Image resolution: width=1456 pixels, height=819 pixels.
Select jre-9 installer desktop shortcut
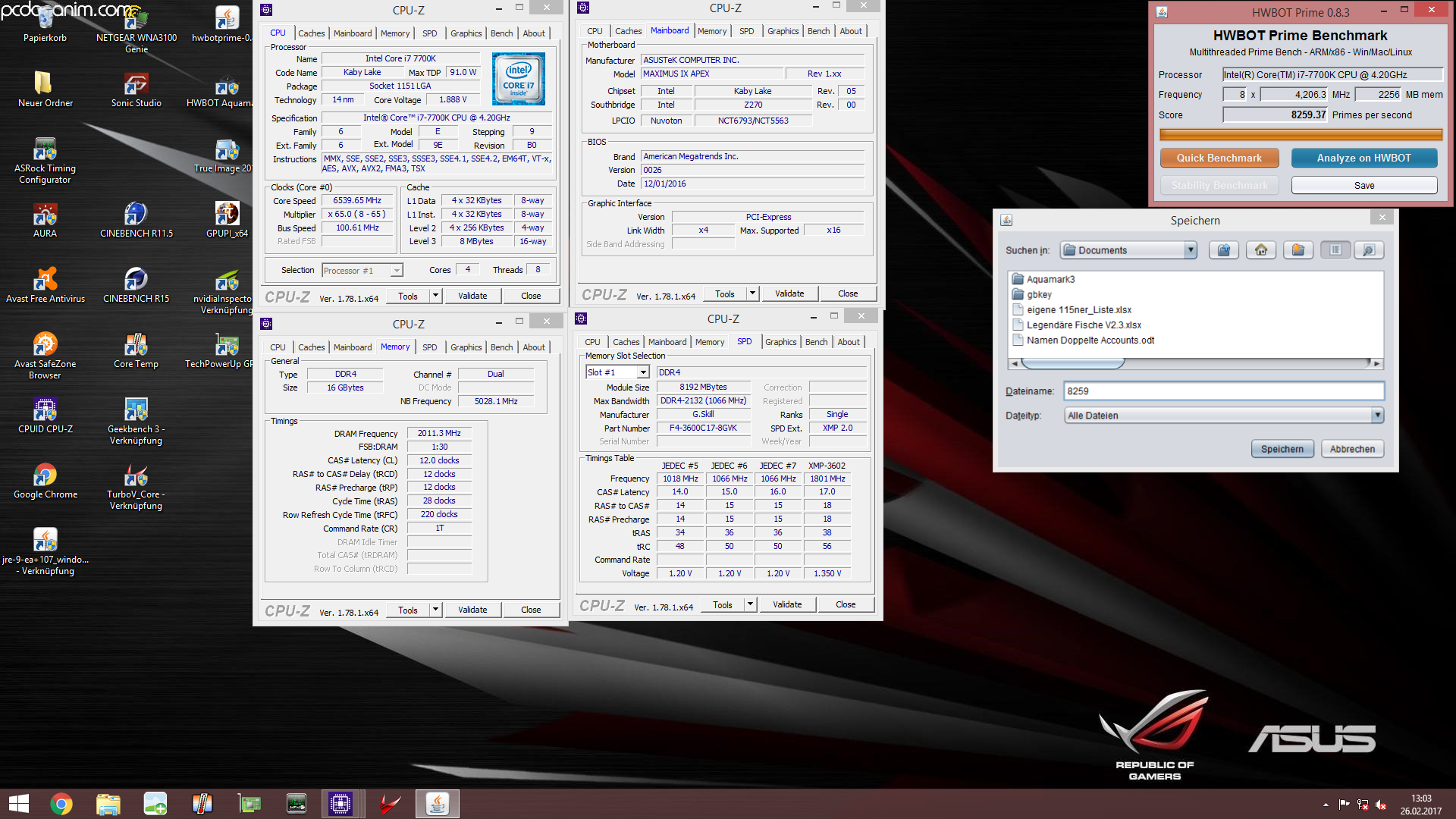45,551
